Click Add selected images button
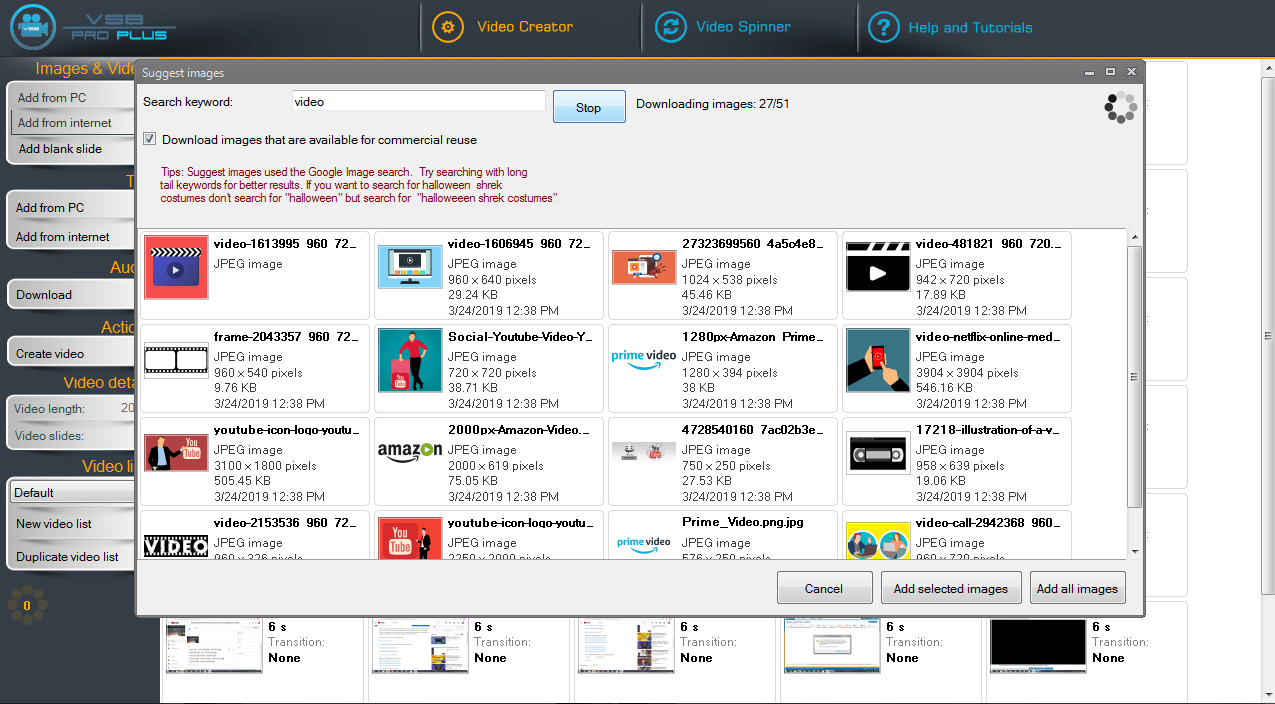The width and height of the screenshot is (1275, 704). point(951,588)
